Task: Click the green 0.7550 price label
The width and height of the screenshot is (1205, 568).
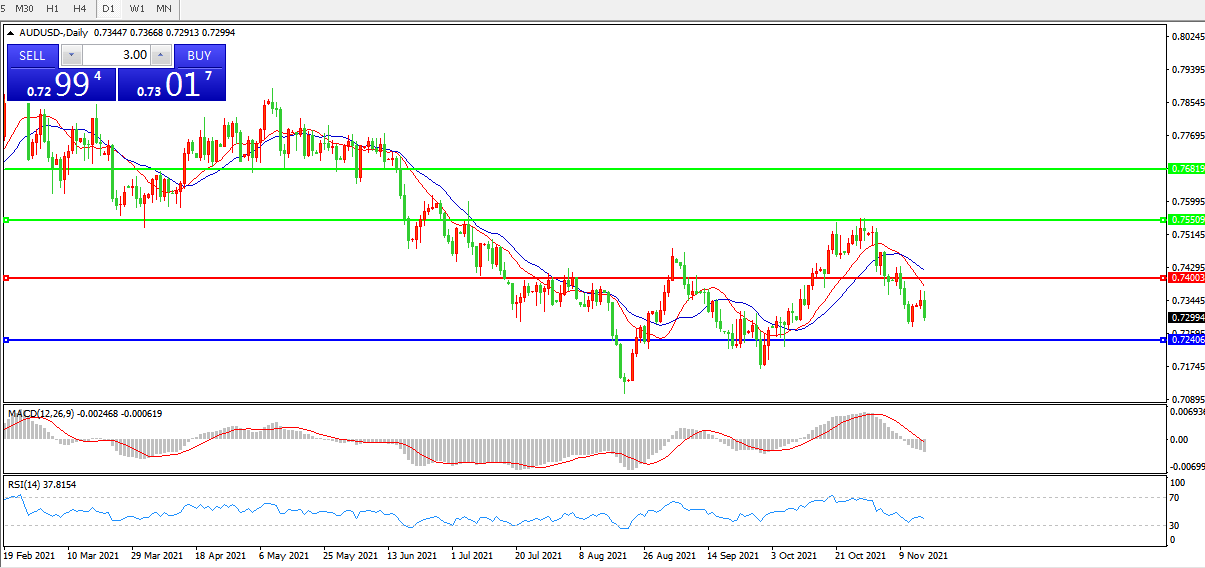Action: (x=1185, y=219)
